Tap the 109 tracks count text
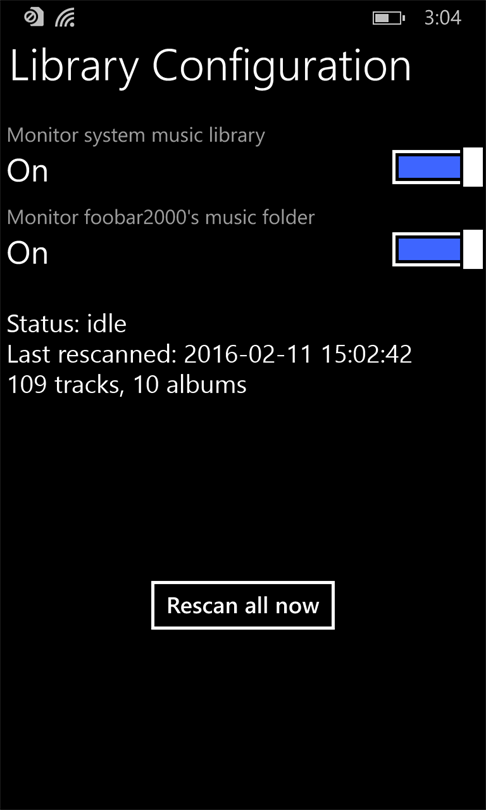The image size is (486, 810). (65, 385)
